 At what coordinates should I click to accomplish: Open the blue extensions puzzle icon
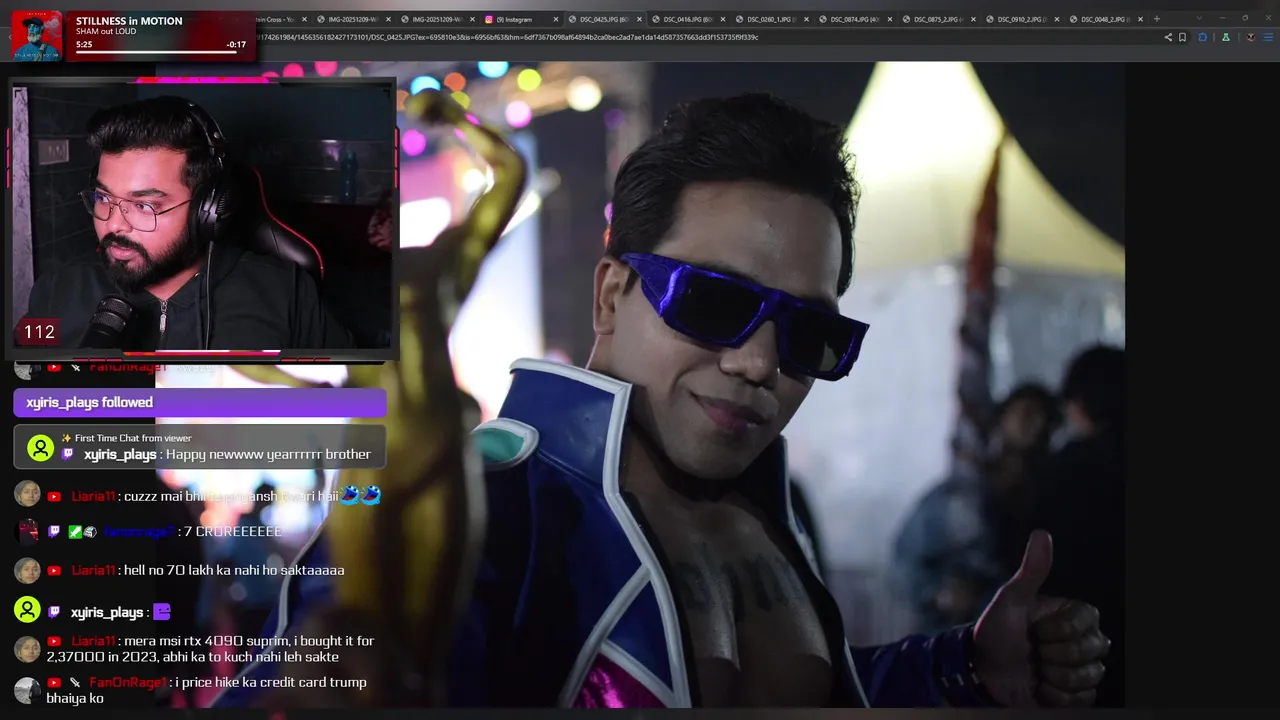[x=1202, y=37]
